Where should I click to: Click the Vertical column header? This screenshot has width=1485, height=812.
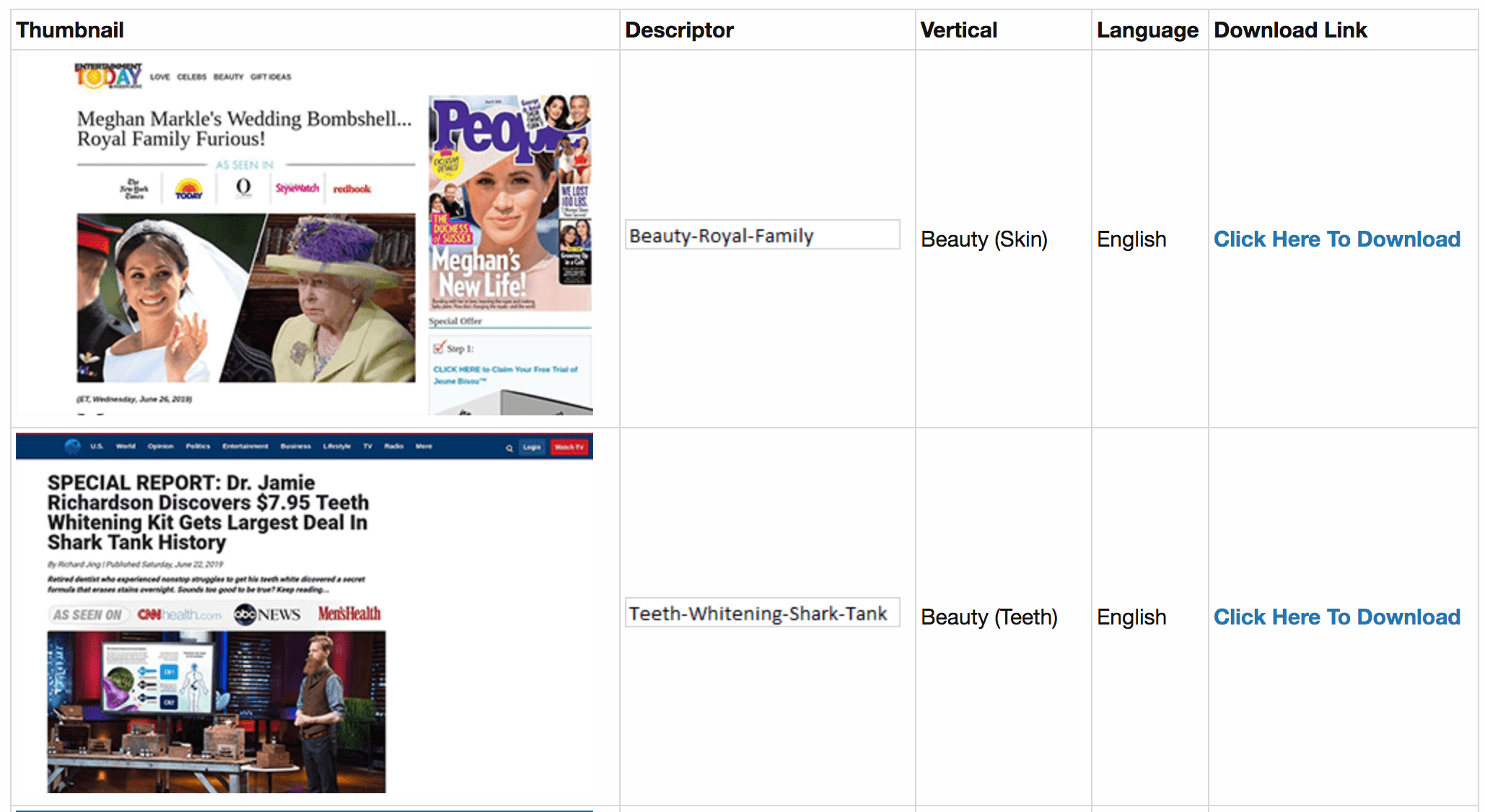tap(959, 30)
